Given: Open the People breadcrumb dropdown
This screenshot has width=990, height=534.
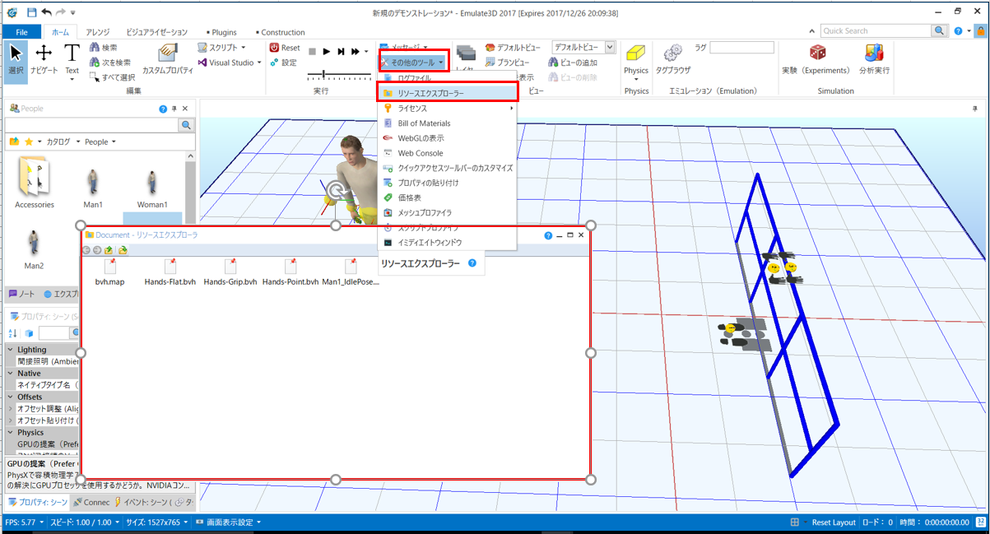Looking at the screenshot, I should 114,142.
